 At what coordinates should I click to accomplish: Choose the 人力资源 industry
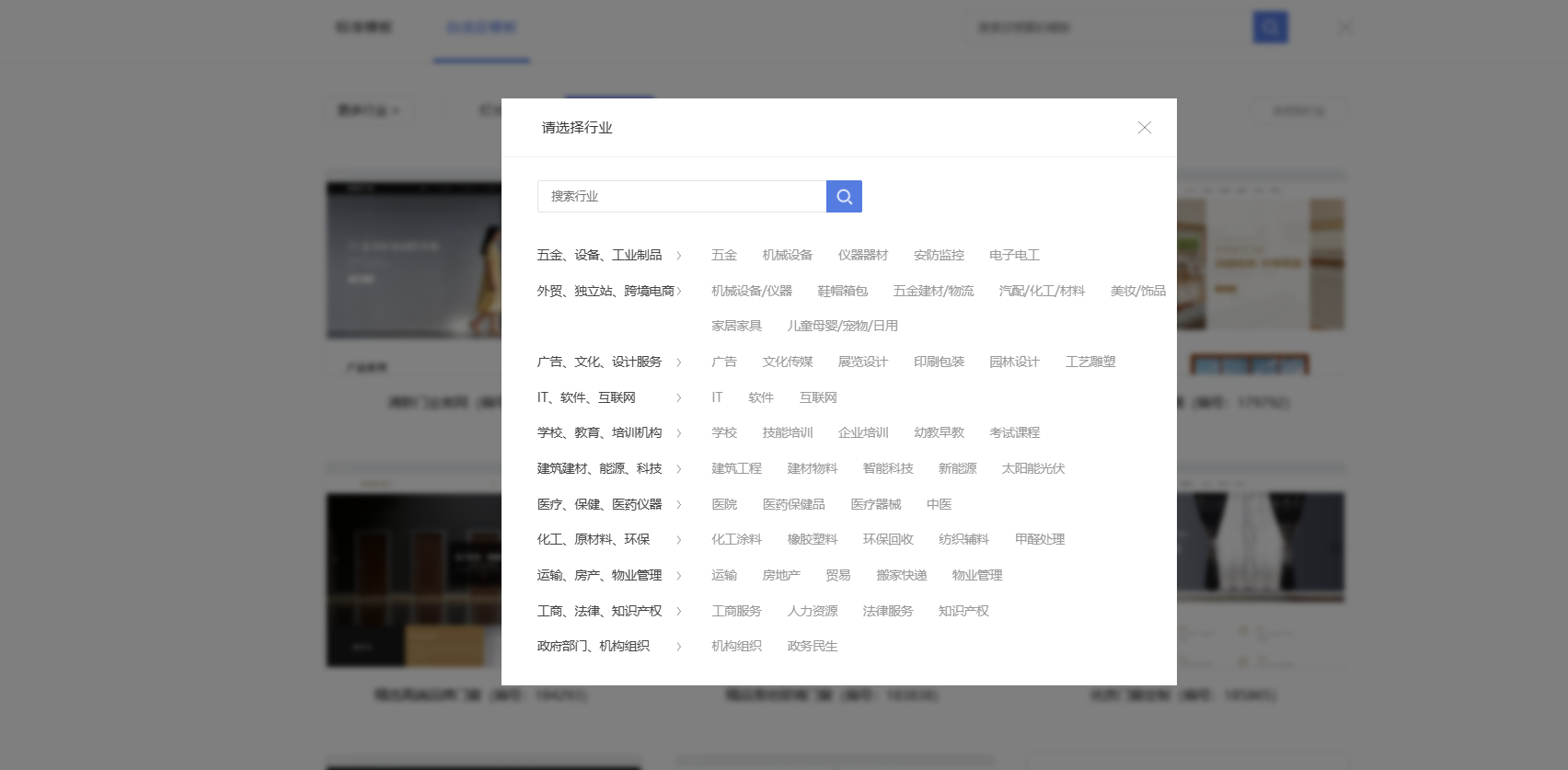(813, 611)
